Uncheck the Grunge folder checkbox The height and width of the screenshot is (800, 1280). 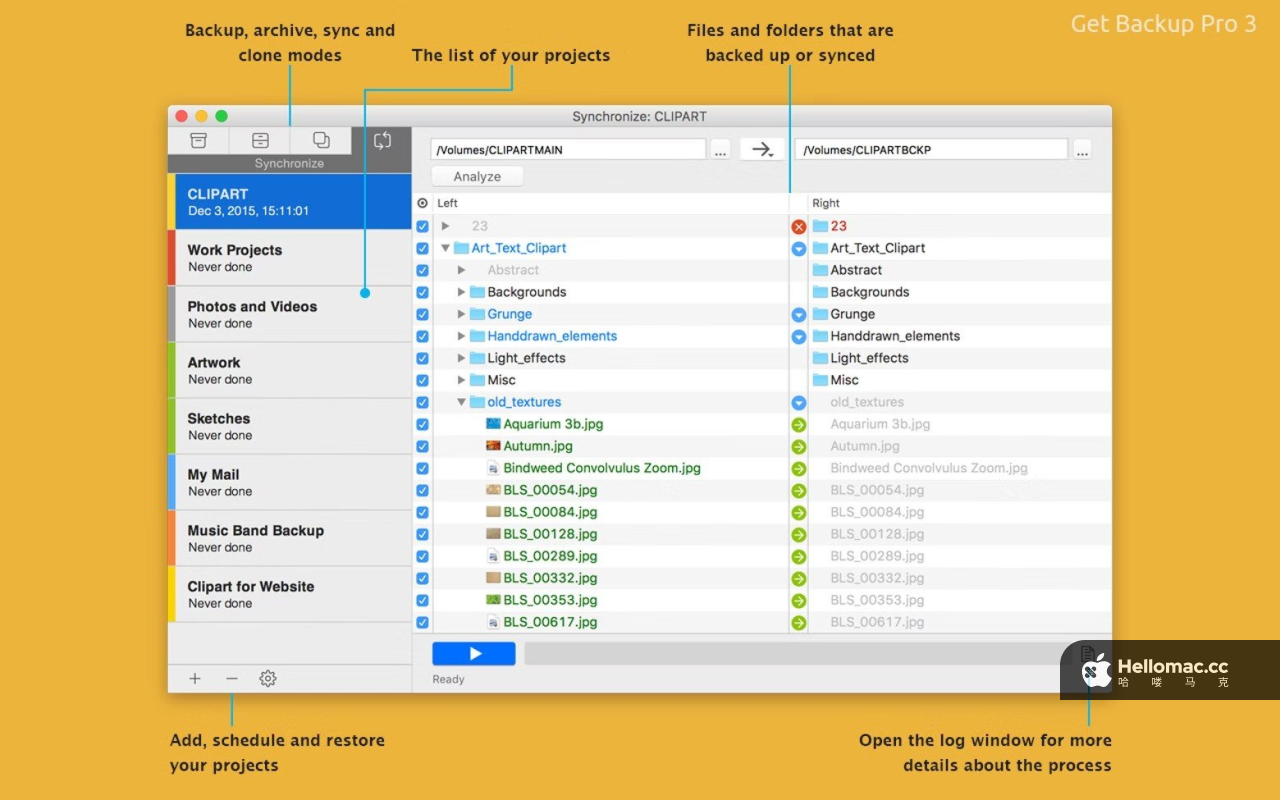pyautogui.click(x=422, y=314)
